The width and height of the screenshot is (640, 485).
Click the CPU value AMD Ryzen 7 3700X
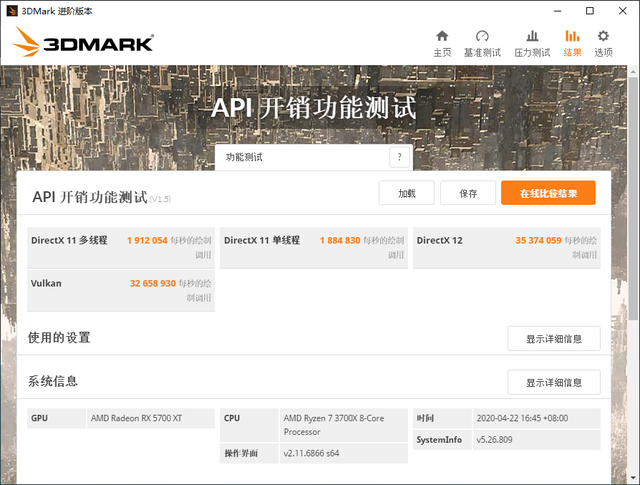(334, 425)
